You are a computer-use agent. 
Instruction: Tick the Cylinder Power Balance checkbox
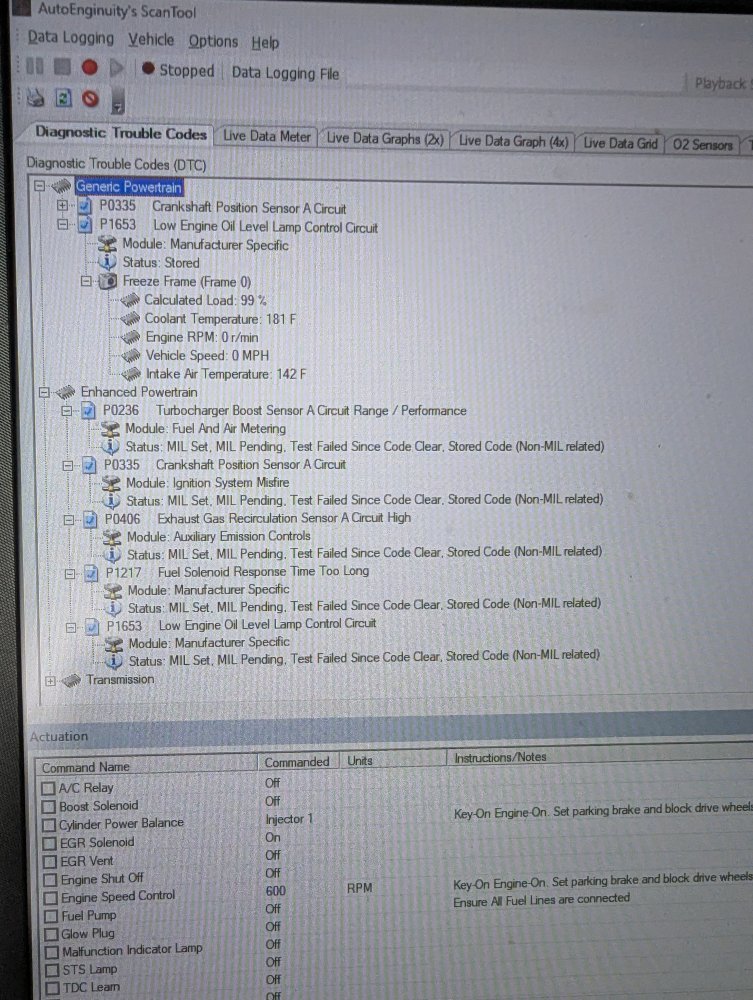[48, 825]
